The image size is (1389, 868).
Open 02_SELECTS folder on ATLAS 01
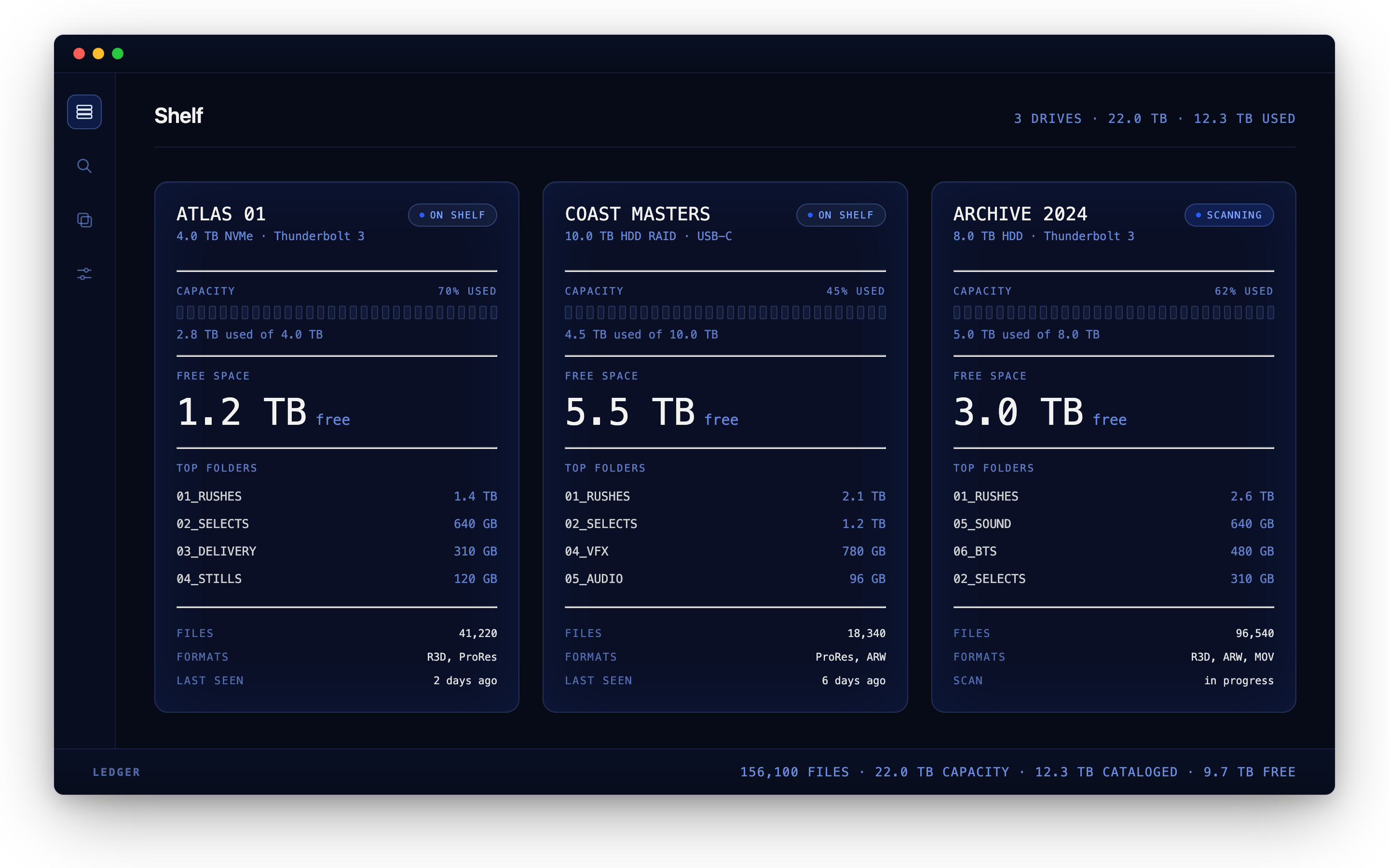tap(337, 524)
